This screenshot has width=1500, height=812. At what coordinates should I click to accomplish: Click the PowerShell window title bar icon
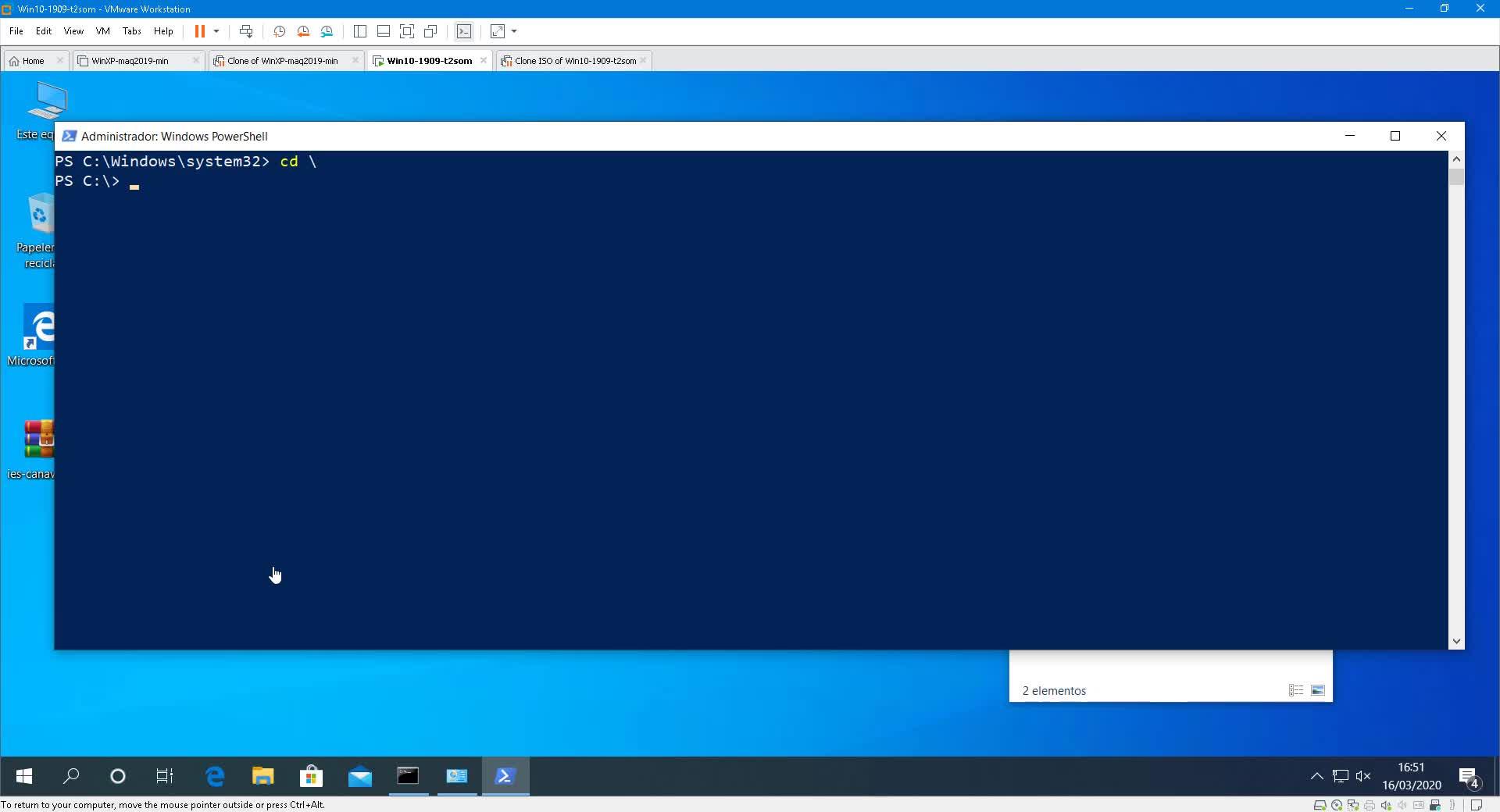point(69,136)
